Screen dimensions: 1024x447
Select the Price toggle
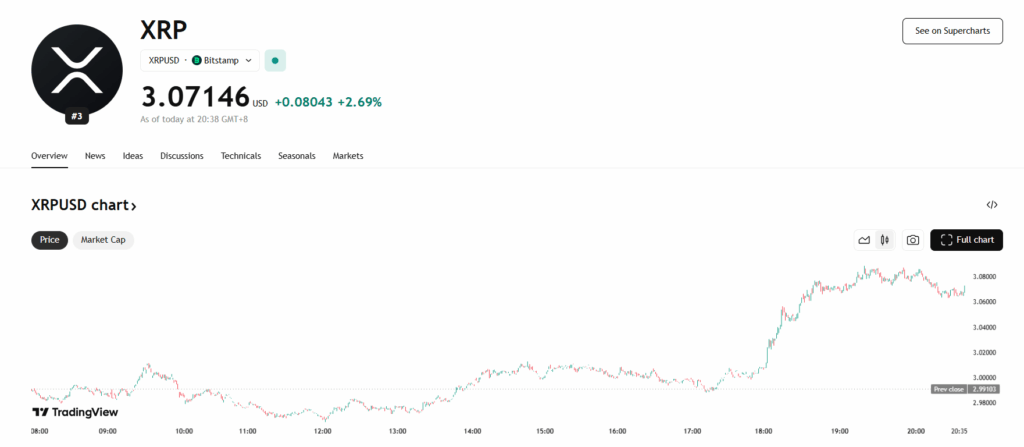pyautogui.click(x=50, y=240)
